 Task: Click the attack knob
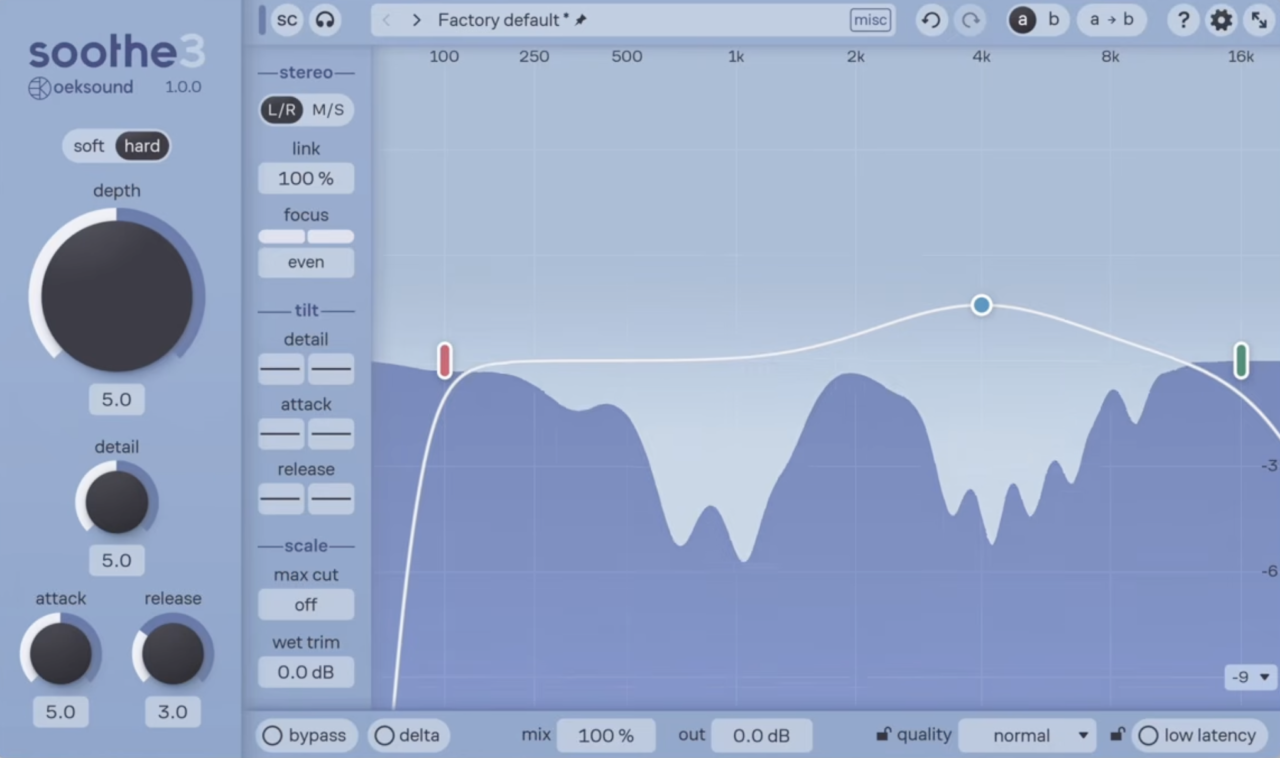pyautogui.click(x=61, y=653)
